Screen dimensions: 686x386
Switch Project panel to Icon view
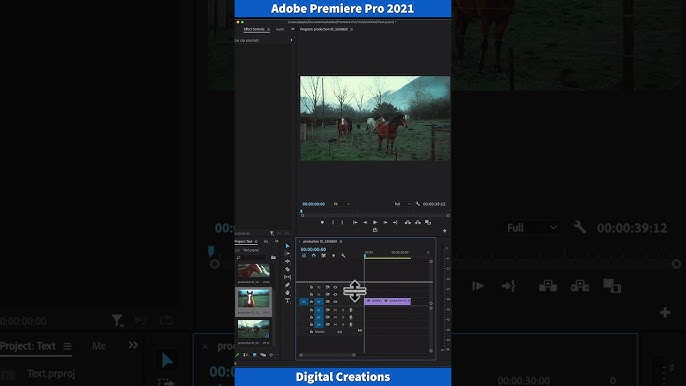255,355
